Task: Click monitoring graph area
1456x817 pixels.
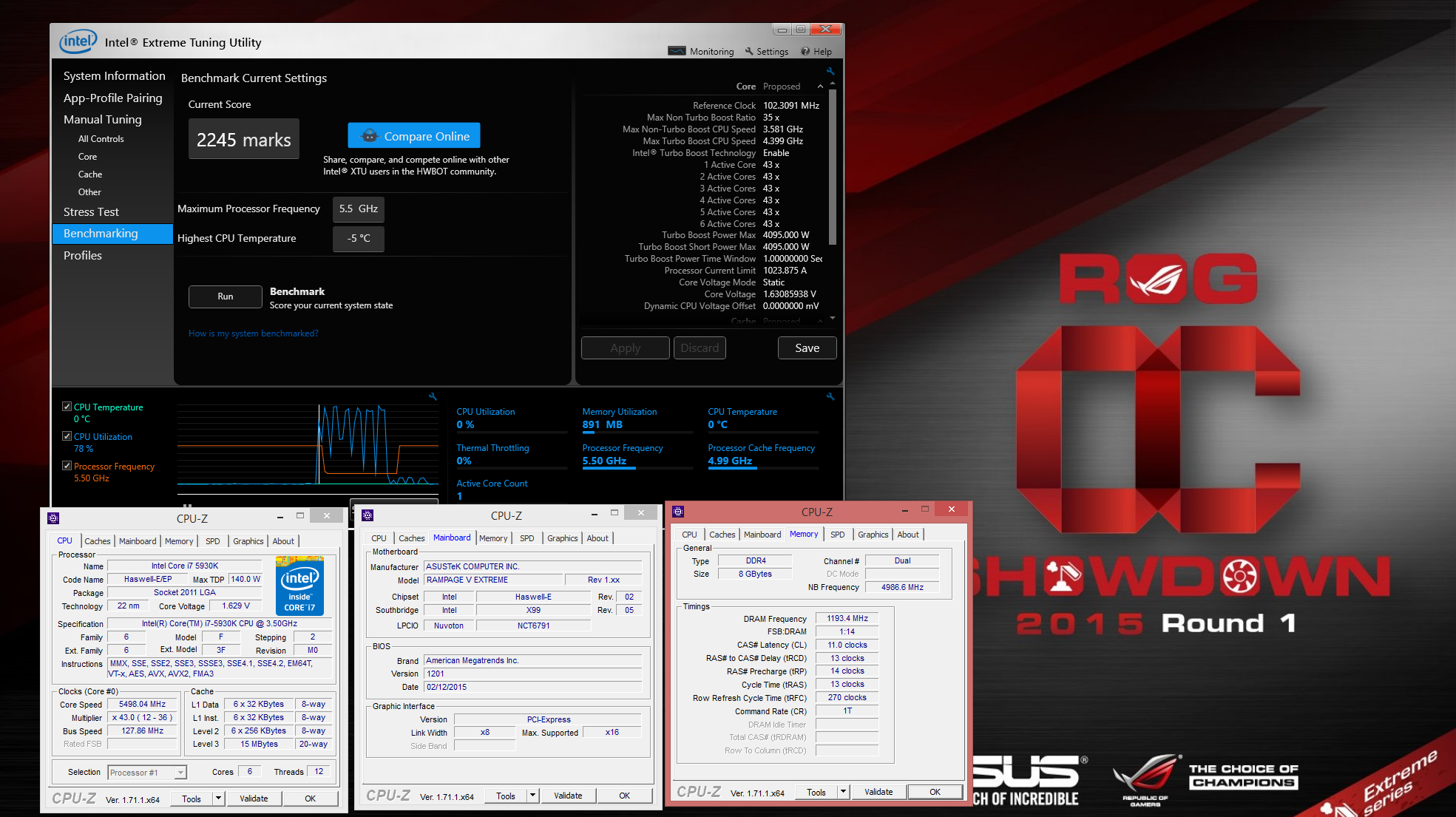Action: 308,444
